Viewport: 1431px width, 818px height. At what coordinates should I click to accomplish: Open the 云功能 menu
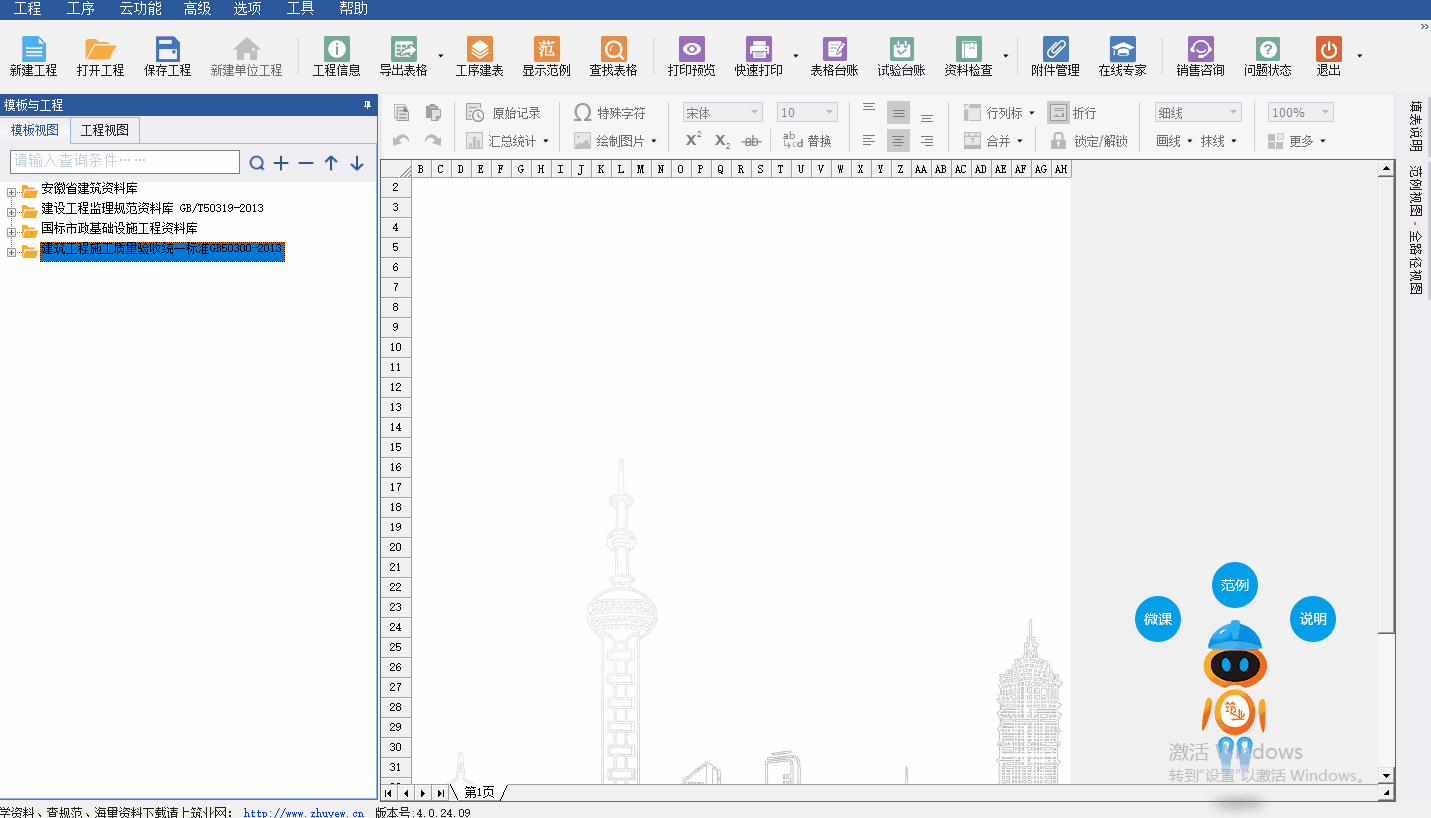coord(140,9)
